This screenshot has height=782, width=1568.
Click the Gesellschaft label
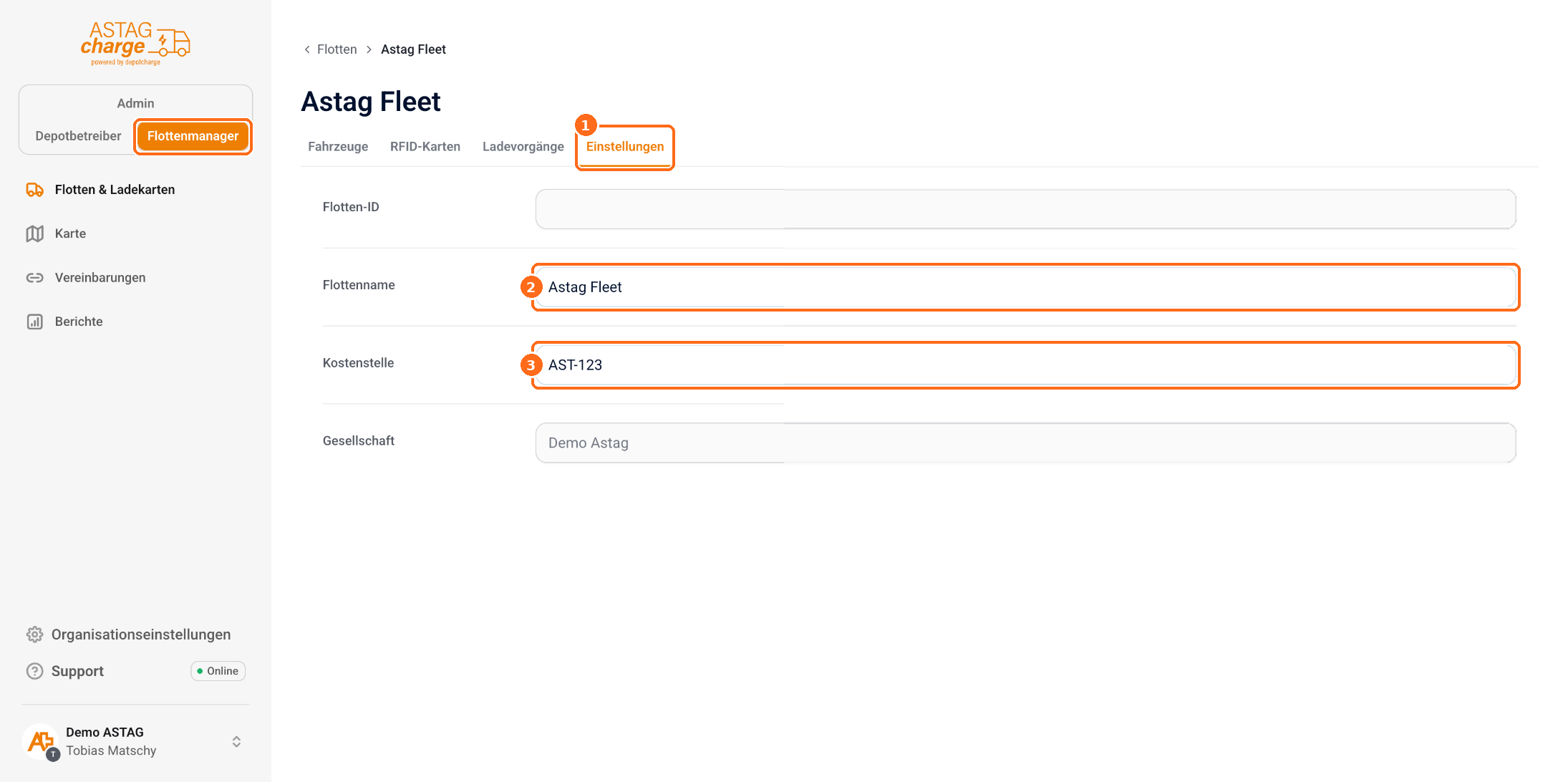[358, 441]
